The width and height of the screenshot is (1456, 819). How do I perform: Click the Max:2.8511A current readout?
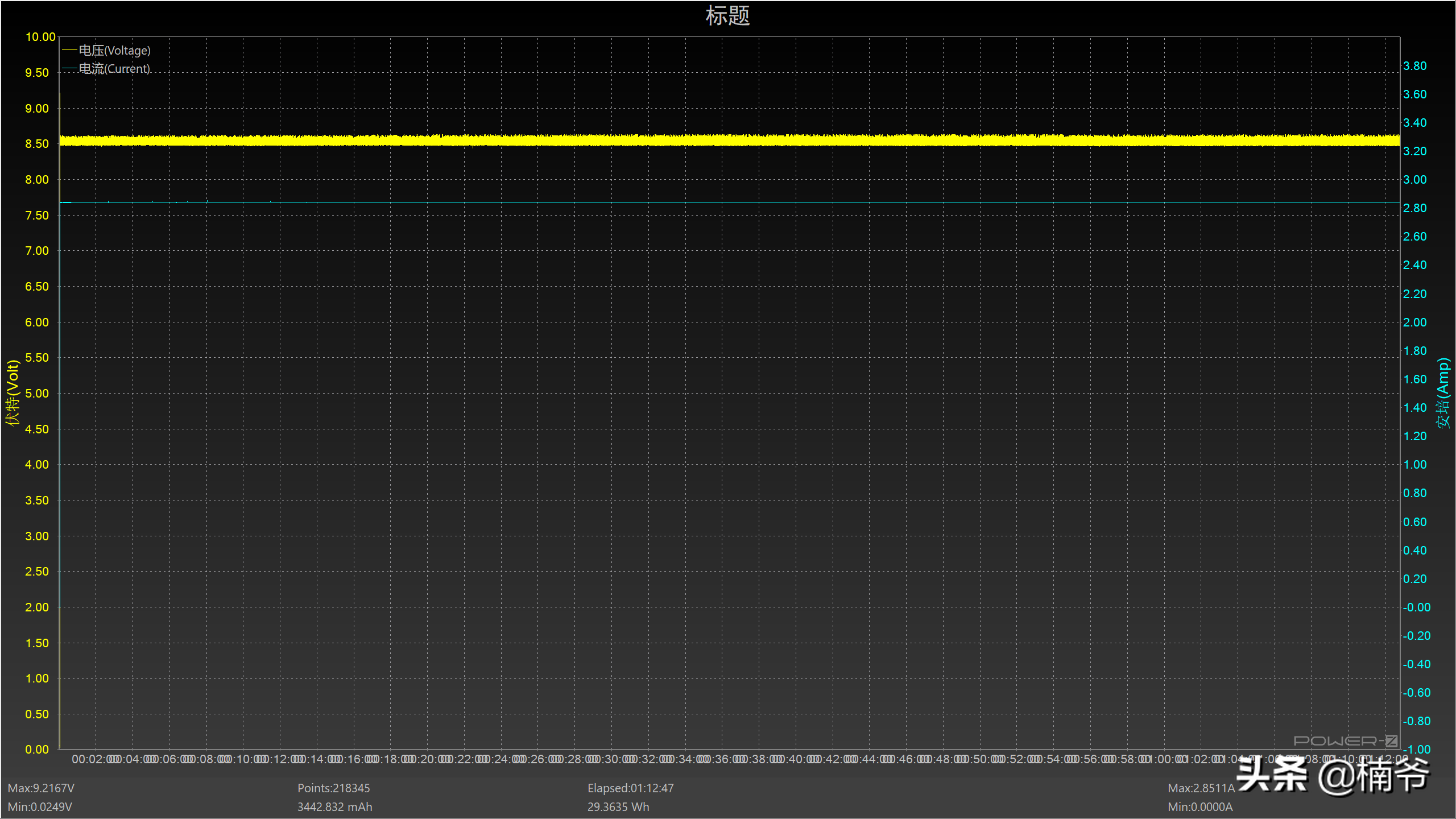(x=1201, y=788)
